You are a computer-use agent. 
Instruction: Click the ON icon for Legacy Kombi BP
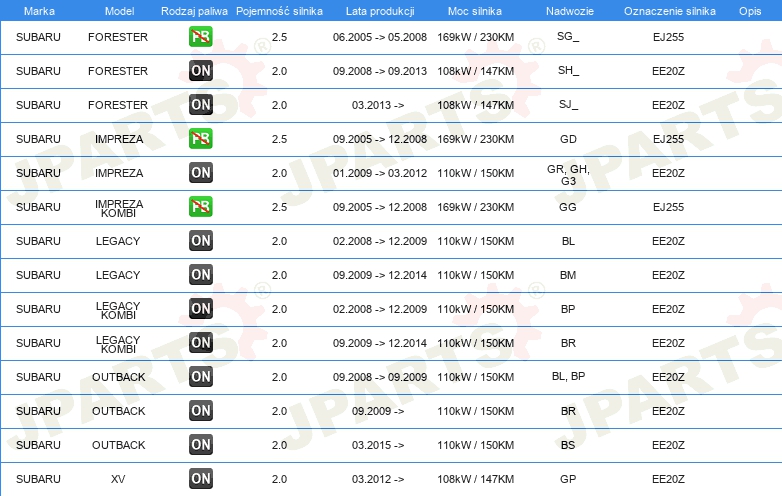click(x=201, y=309)
